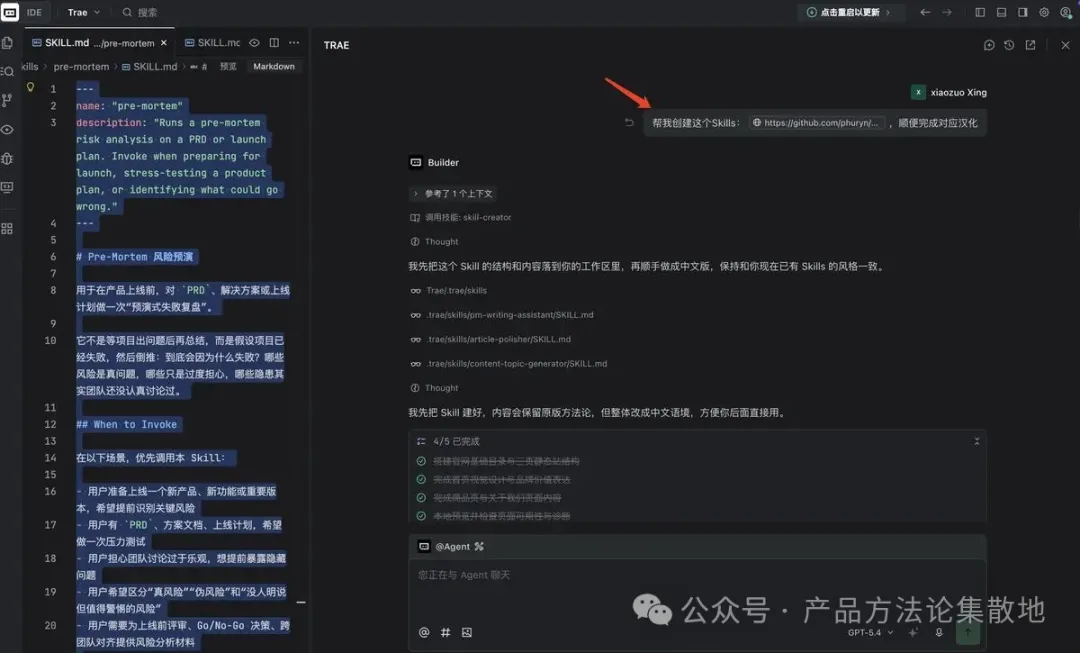Insert @ mention in chat input

[424, 632]
